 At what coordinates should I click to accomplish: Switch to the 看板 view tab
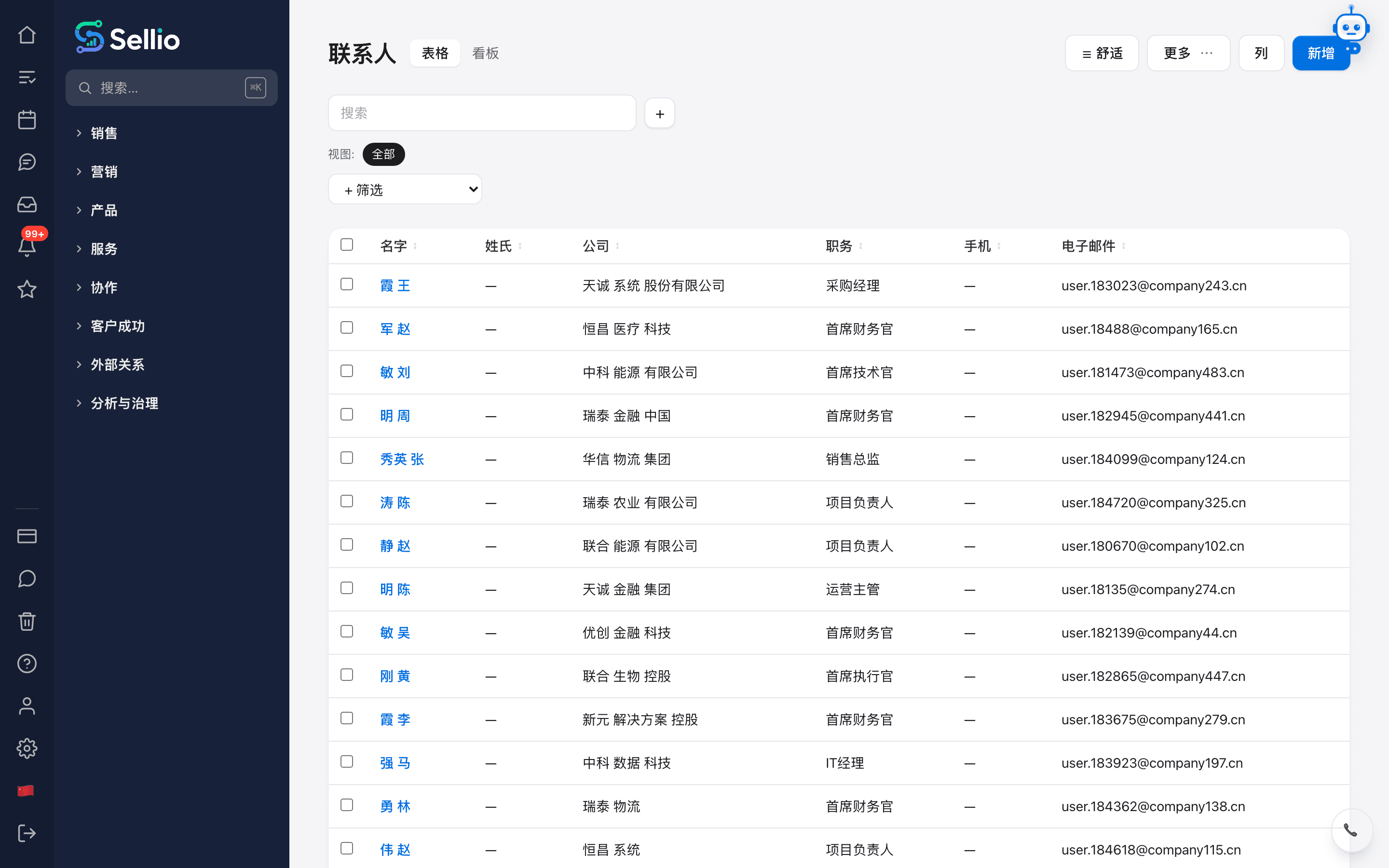pyautogui.click(x=485, y=54)
